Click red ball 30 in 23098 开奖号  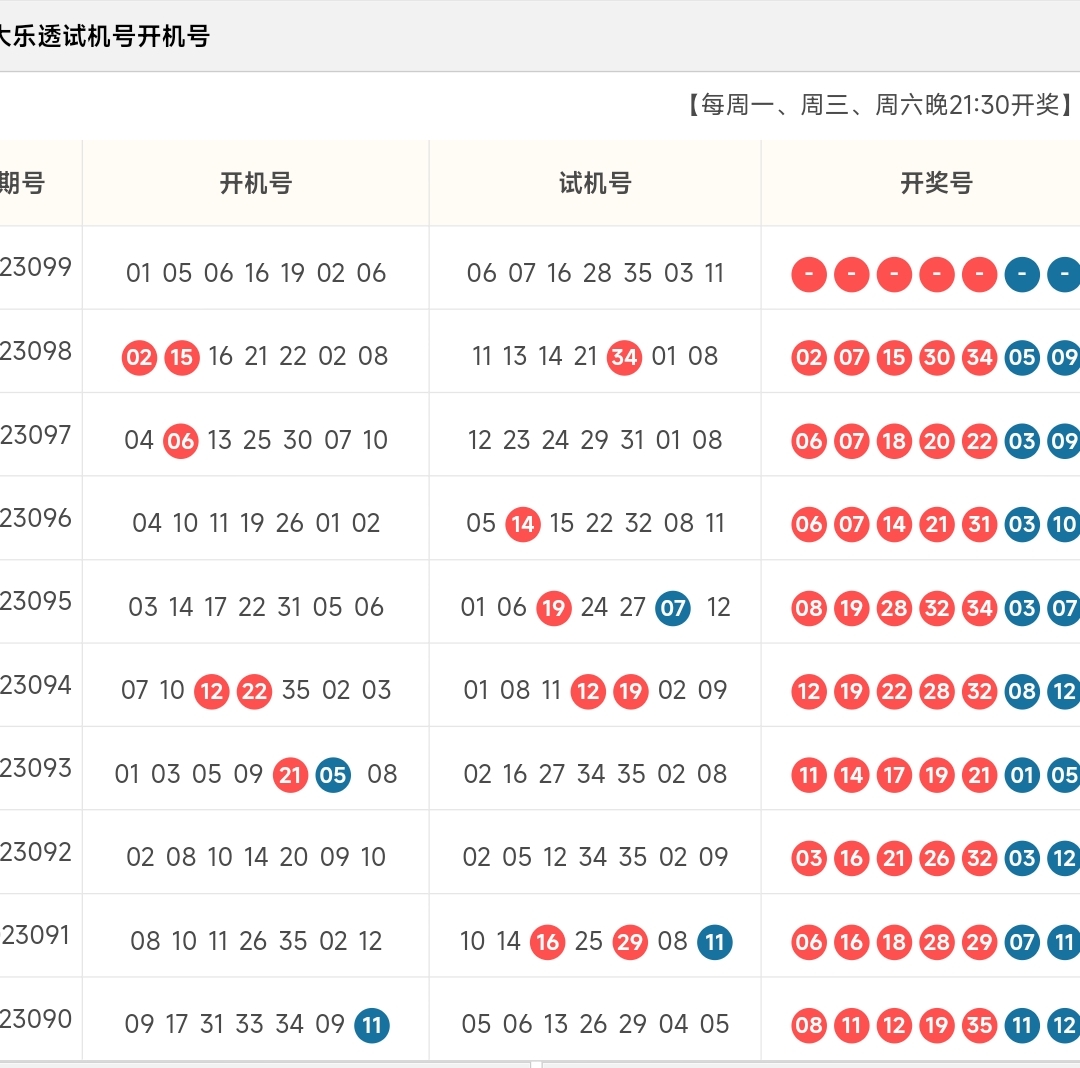tap(937, 357)
